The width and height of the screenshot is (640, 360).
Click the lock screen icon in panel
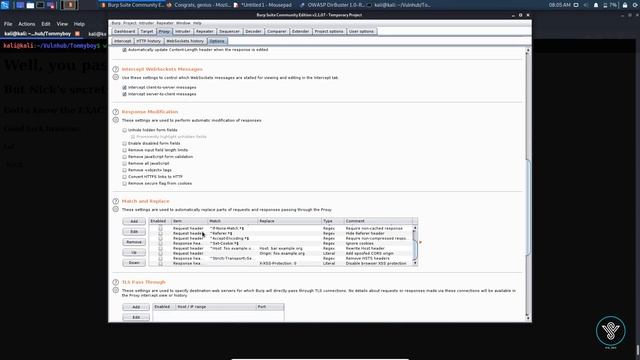pyautogui.click(x=624, y=5)
